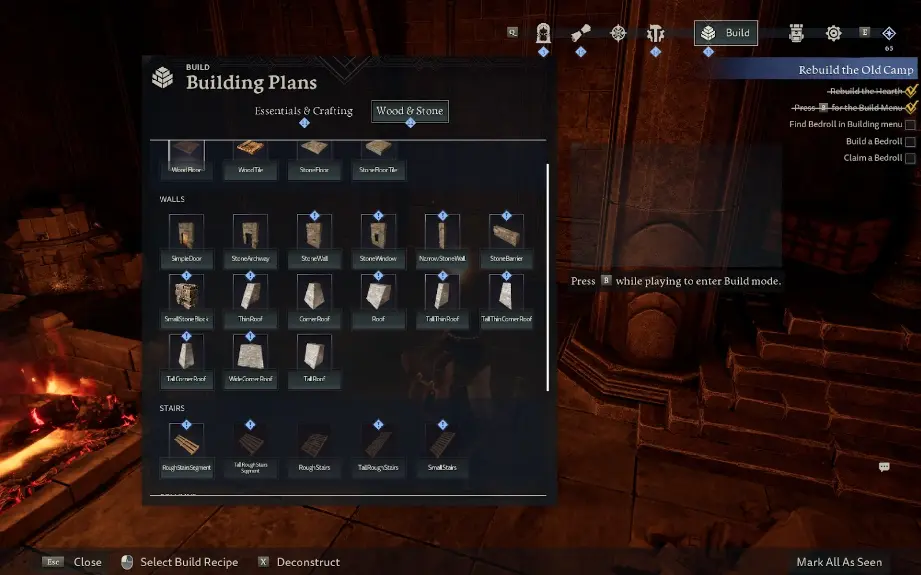Click Mark All As Seen
The width and height of the screenshot is (921, 575).
click(839, 562)
